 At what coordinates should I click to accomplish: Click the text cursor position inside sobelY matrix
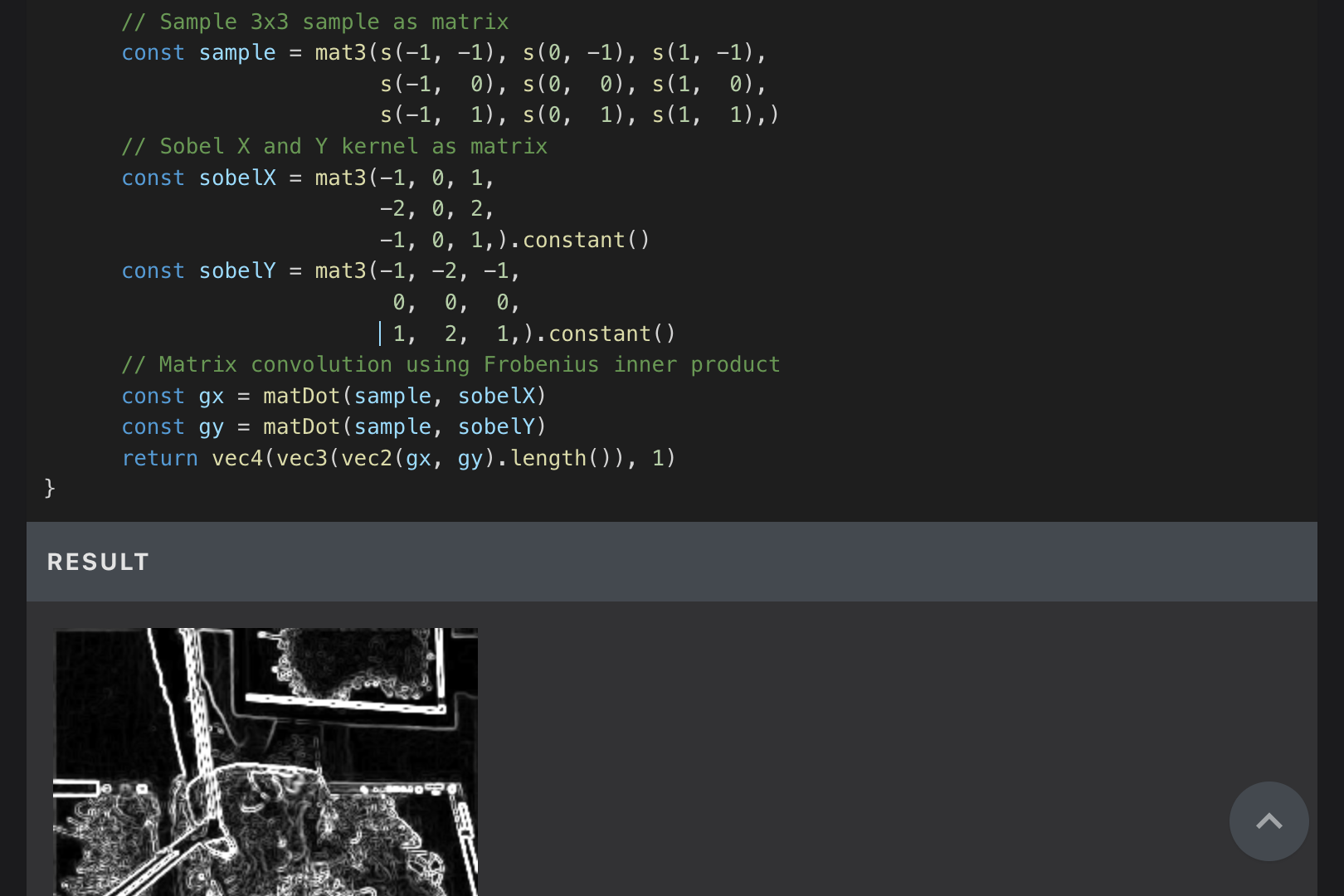[381, 333]
